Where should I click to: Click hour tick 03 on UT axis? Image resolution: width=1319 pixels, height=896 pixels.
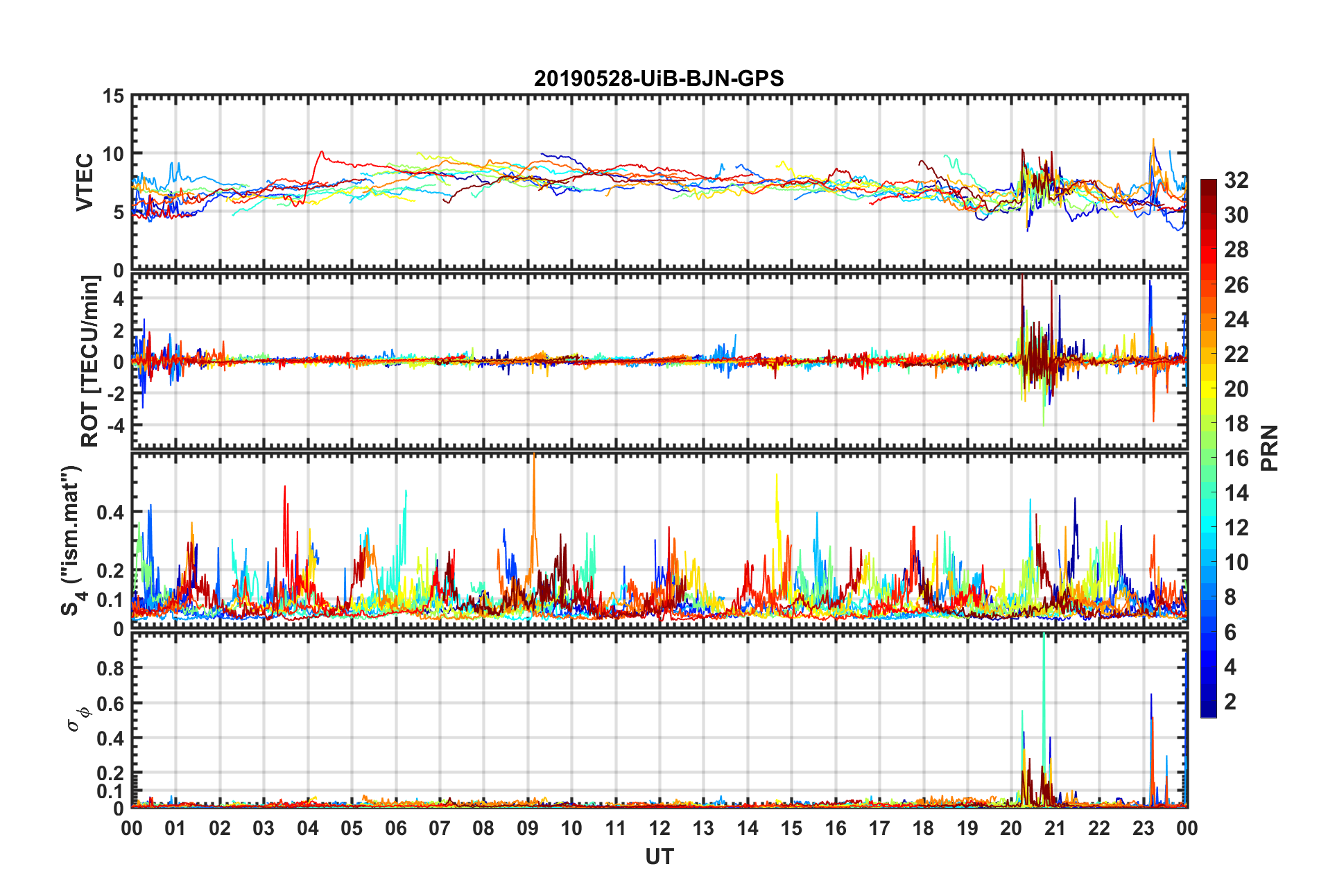coord(264,828)
